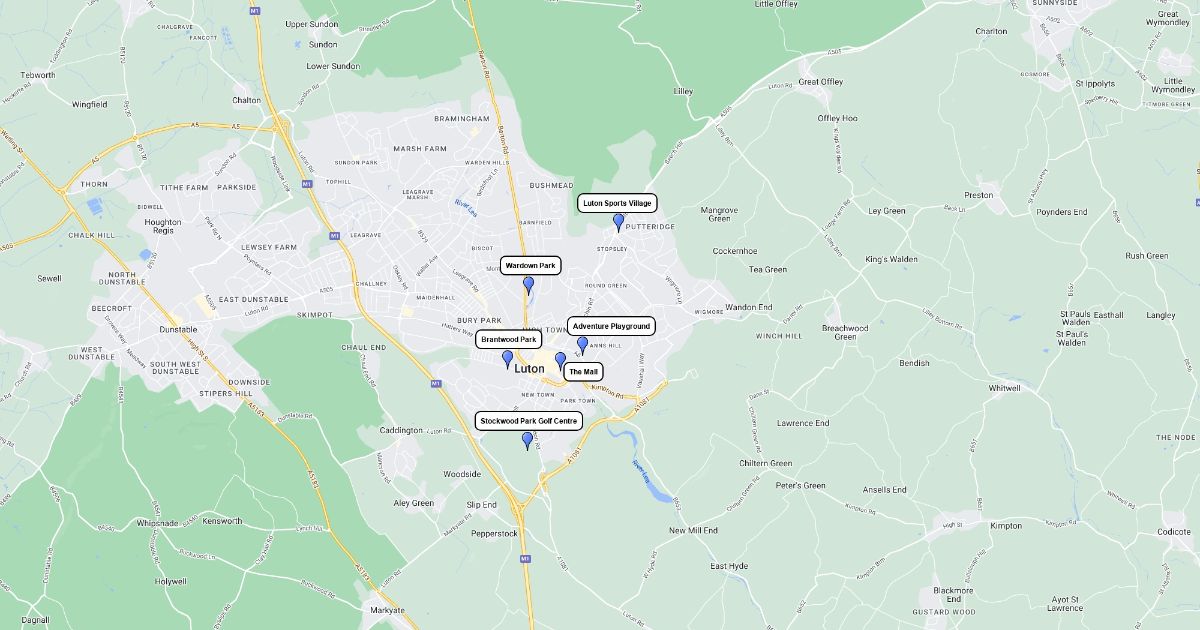Select the Brantwood Park marker pin
The image size is (1200, 630).
(507, 359)
